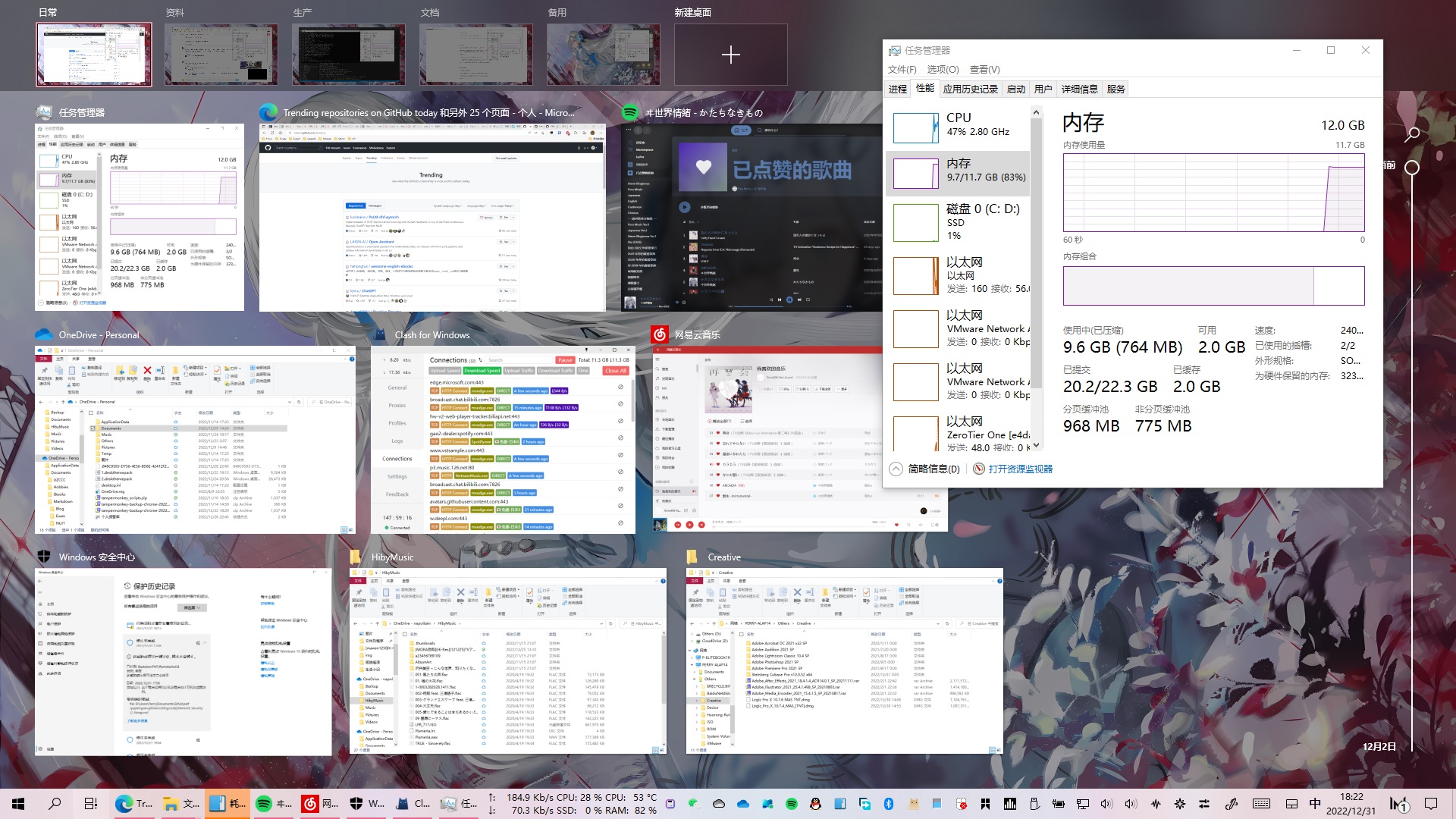Click the Spotify icon in the taskbar
This screenshot has width=1456, height=819.
[x=264, y=804]
